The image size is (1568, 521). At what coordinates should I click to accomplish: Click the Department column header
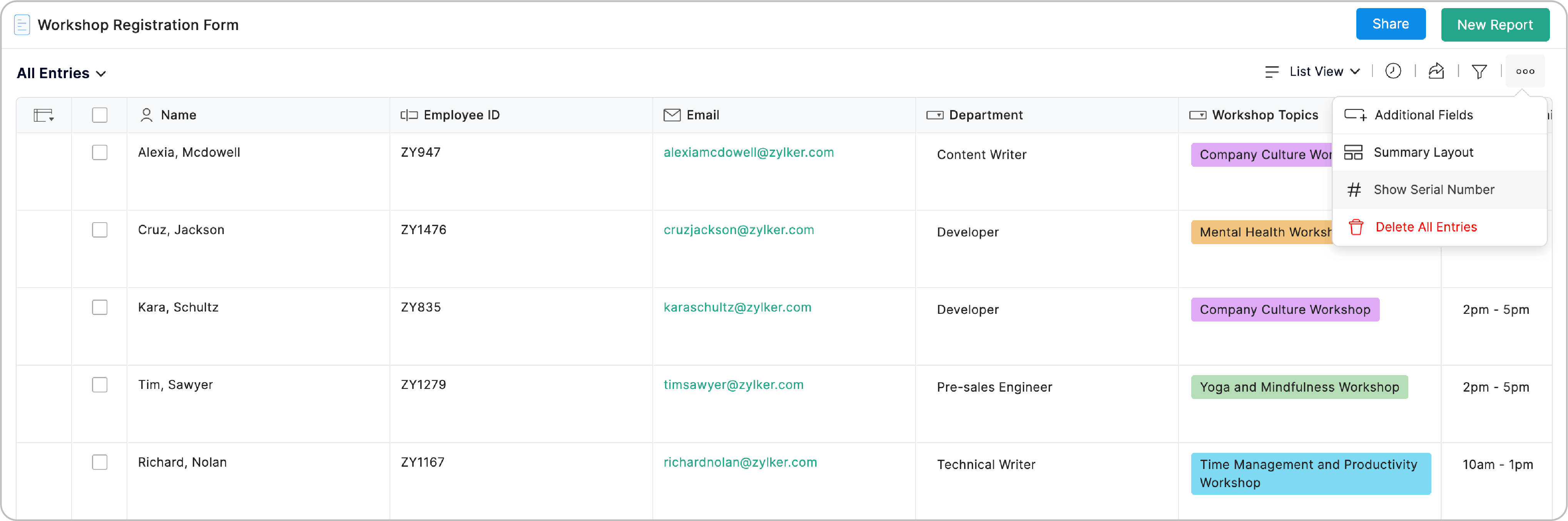click(985, 115)
